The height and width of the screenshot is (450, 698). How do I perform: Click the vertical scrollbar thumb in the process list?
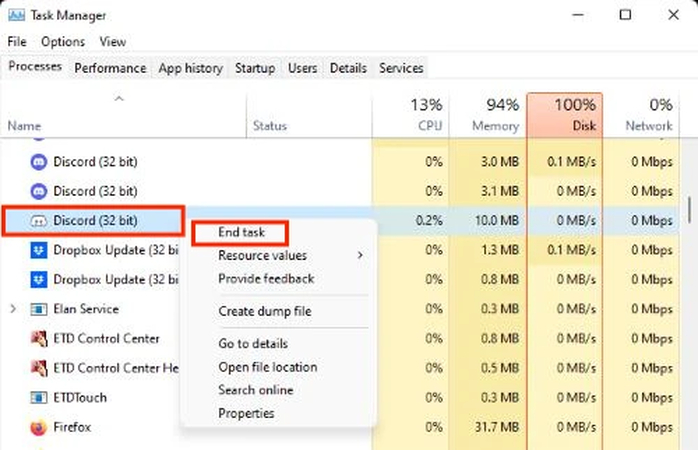[x=690, y=210]
